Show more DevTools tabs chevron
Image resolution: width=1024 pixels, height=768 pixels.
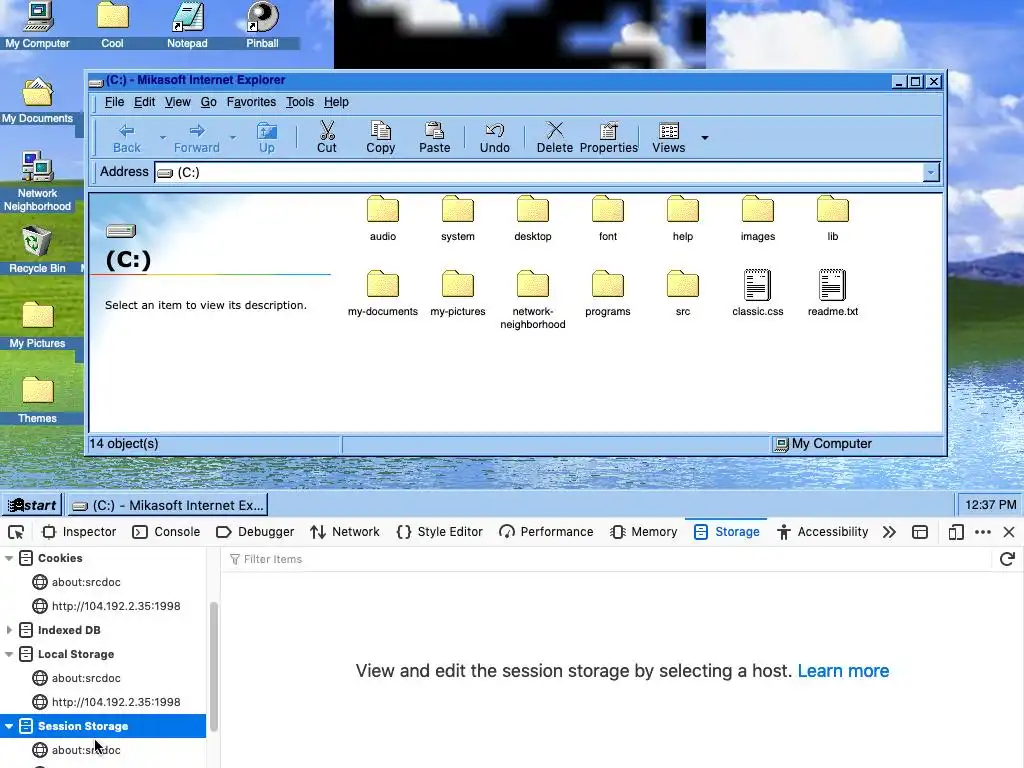point(889,532)
